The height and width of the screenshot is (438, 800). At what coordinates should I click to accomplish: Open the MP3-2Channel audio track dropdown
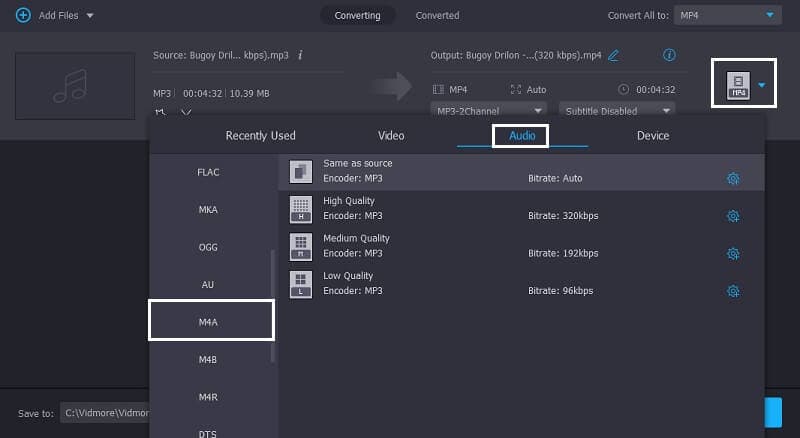[x=489, y=110]
